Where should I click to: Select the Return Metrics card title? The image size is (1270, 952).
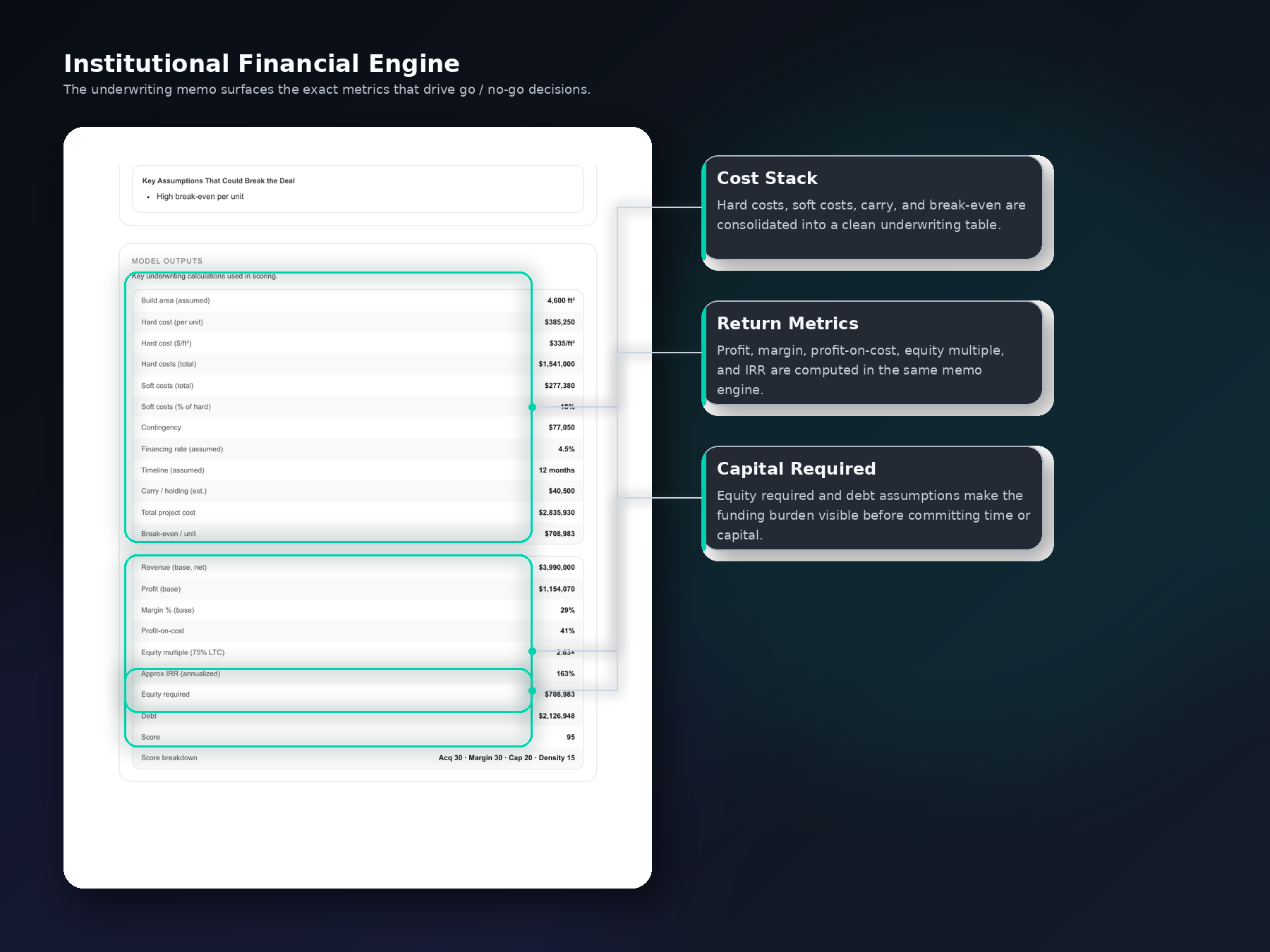(x=787, y=324)
